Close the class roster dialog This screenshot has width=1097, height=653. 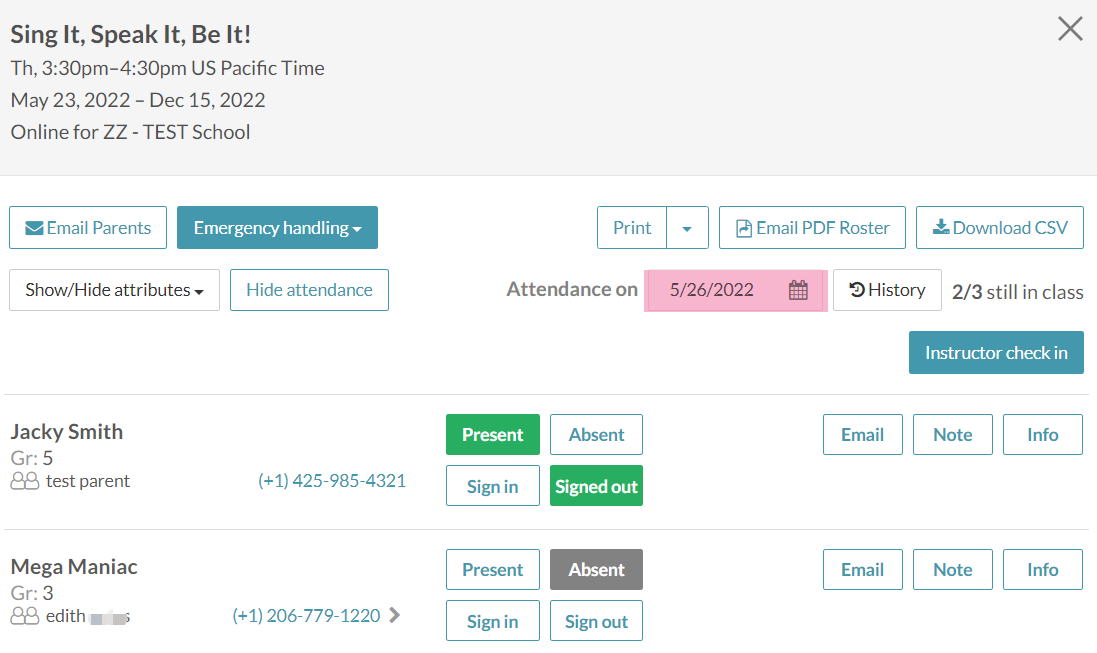tap(1070, 30)
